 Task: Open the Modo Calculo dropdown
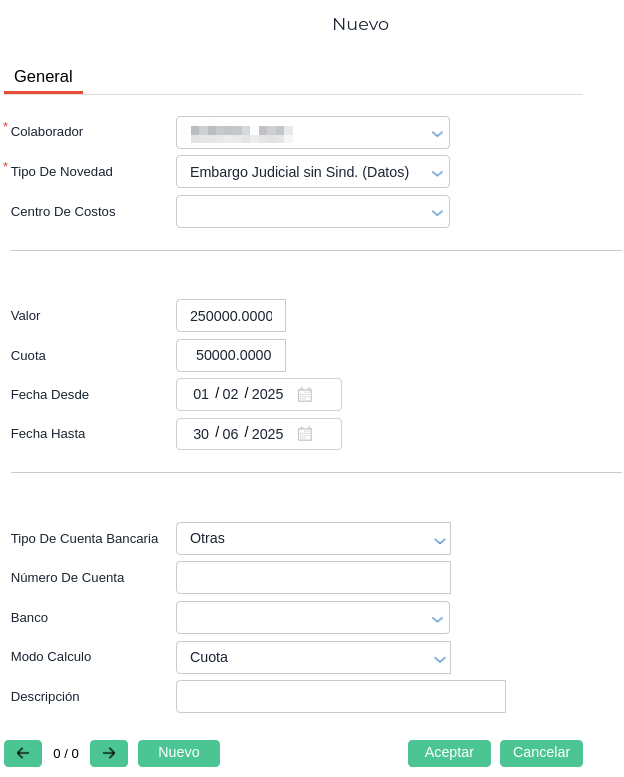439,658
